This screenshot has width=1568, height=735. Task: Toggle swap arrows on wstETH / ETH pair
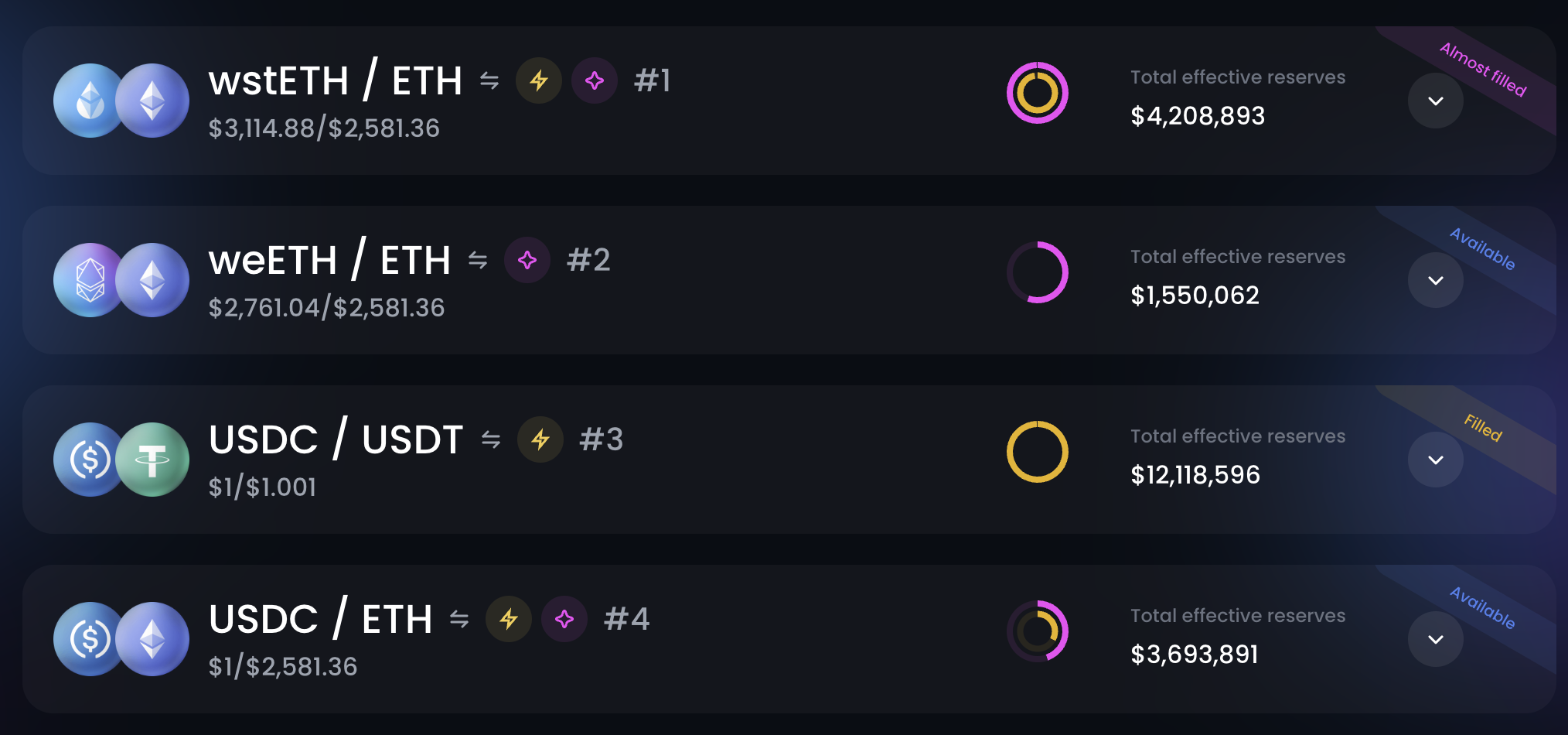point(489,80)
